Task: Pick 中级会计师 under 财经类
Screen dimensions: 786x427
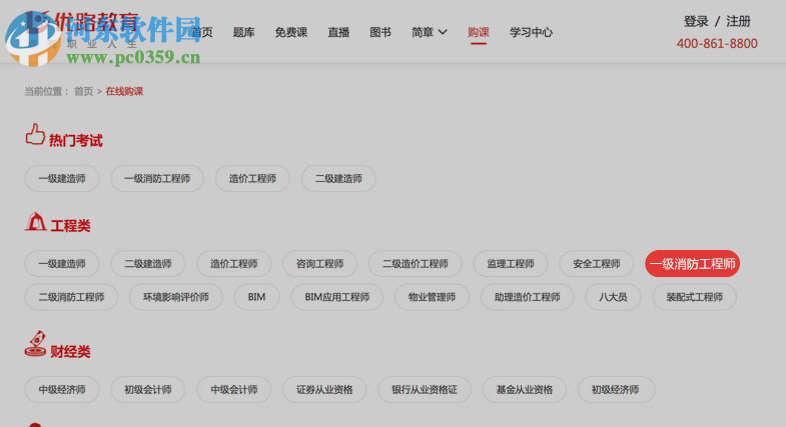Action: pyautogui.click(x=234, y=389)
